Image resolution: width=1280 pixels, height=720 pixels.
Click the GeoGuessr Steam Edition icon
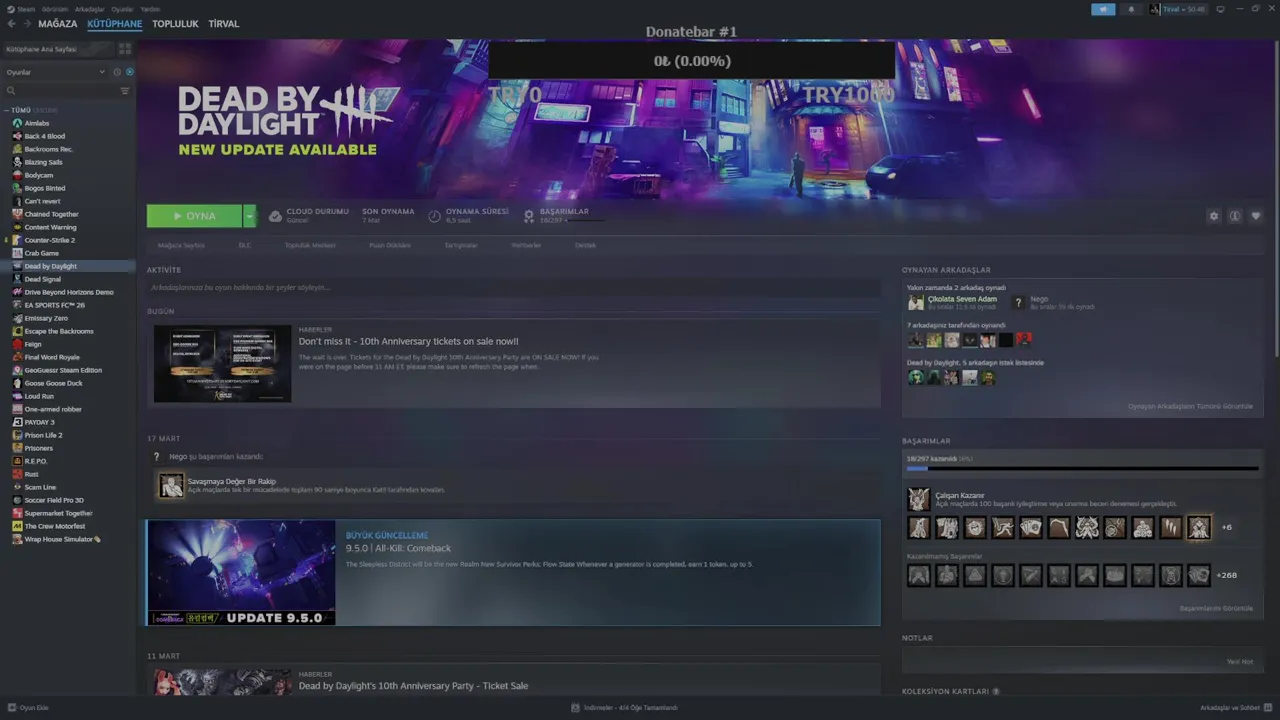(17, 370)
